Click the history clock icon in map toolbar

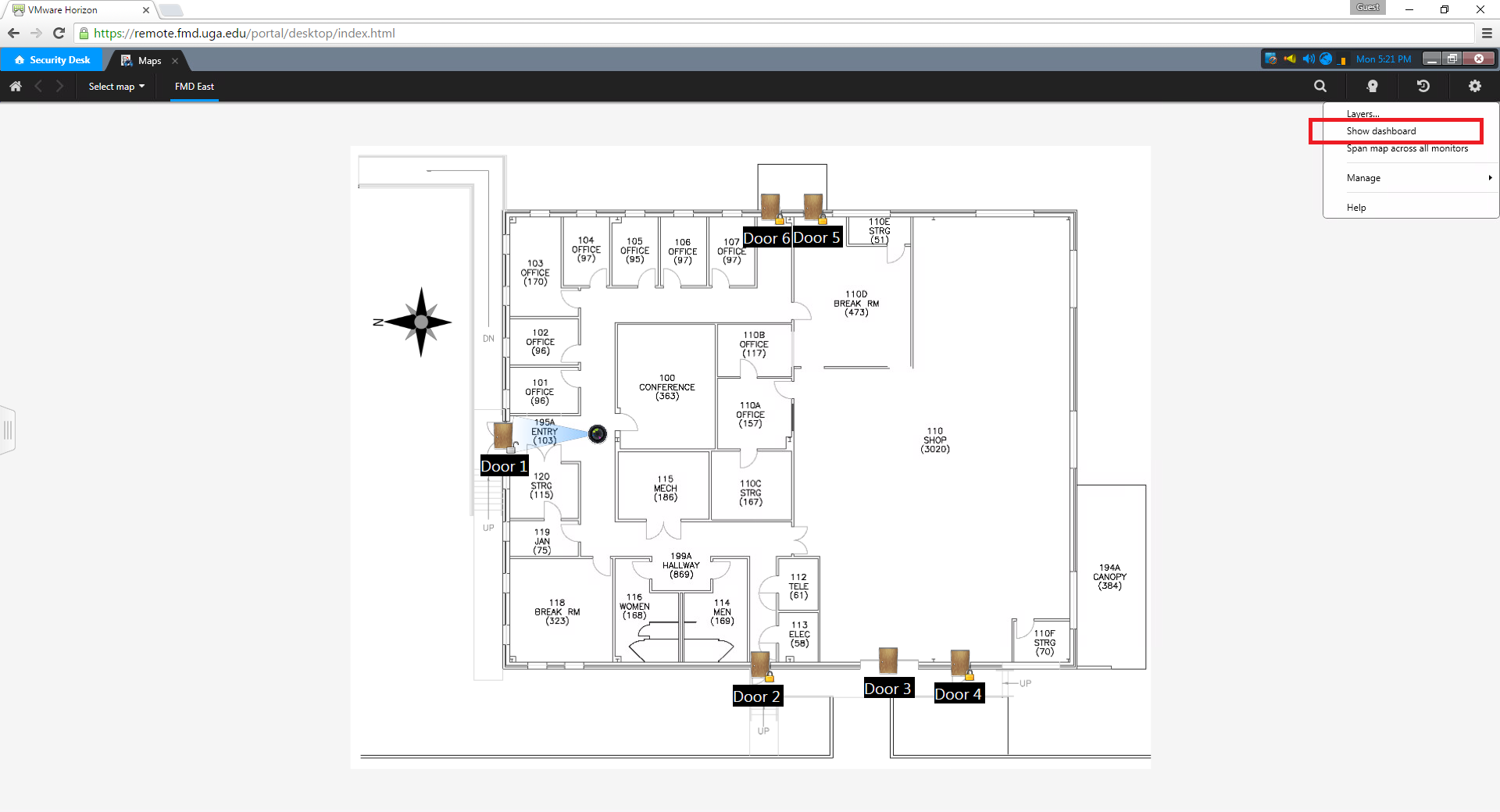(x=1423, y=87)
